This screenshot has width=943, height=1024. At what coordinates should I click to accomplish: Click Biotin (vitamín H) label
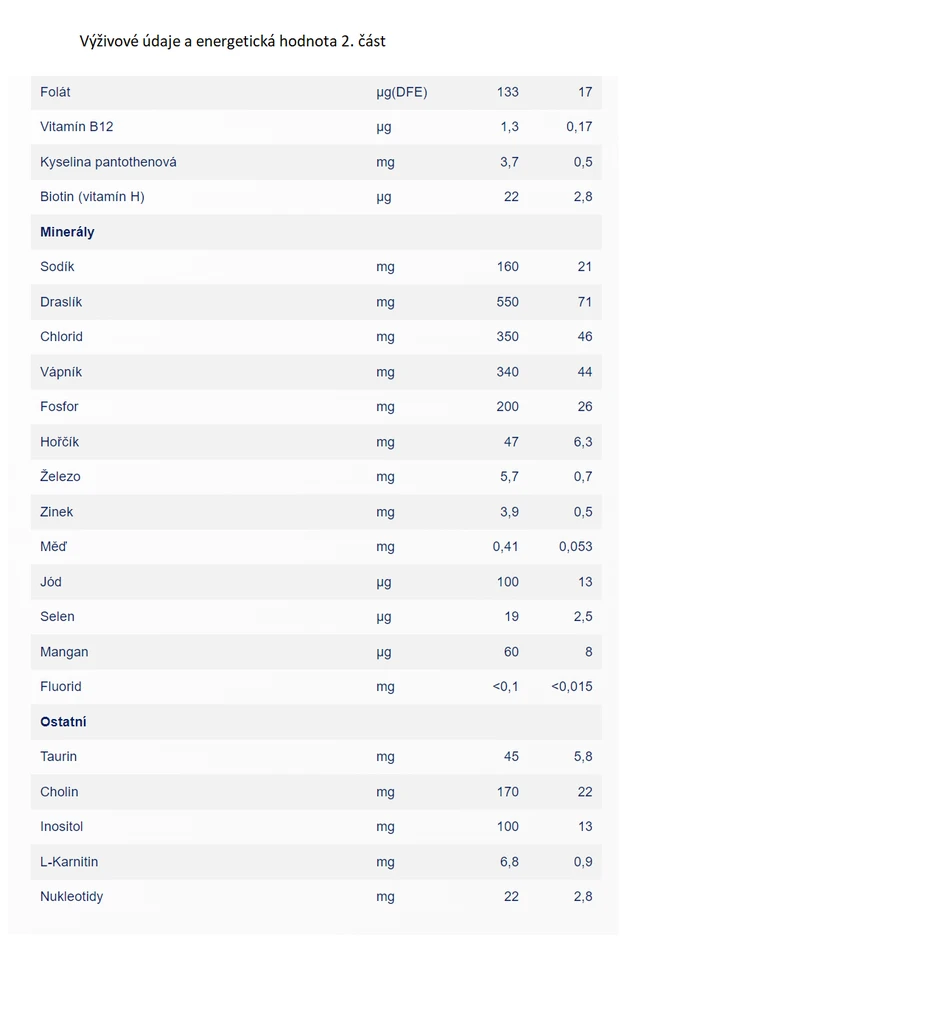point(92,197)
